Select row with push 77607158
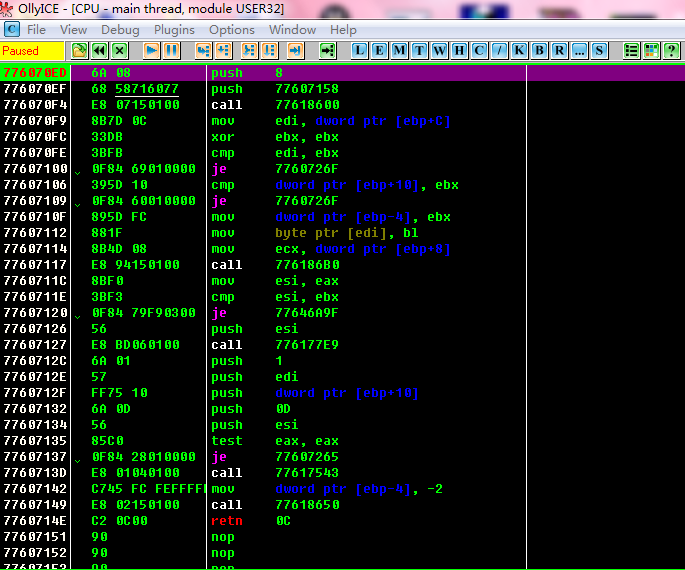Image resolution: width=685 pixels, height=570 pixels. click(x=342, y=89)
